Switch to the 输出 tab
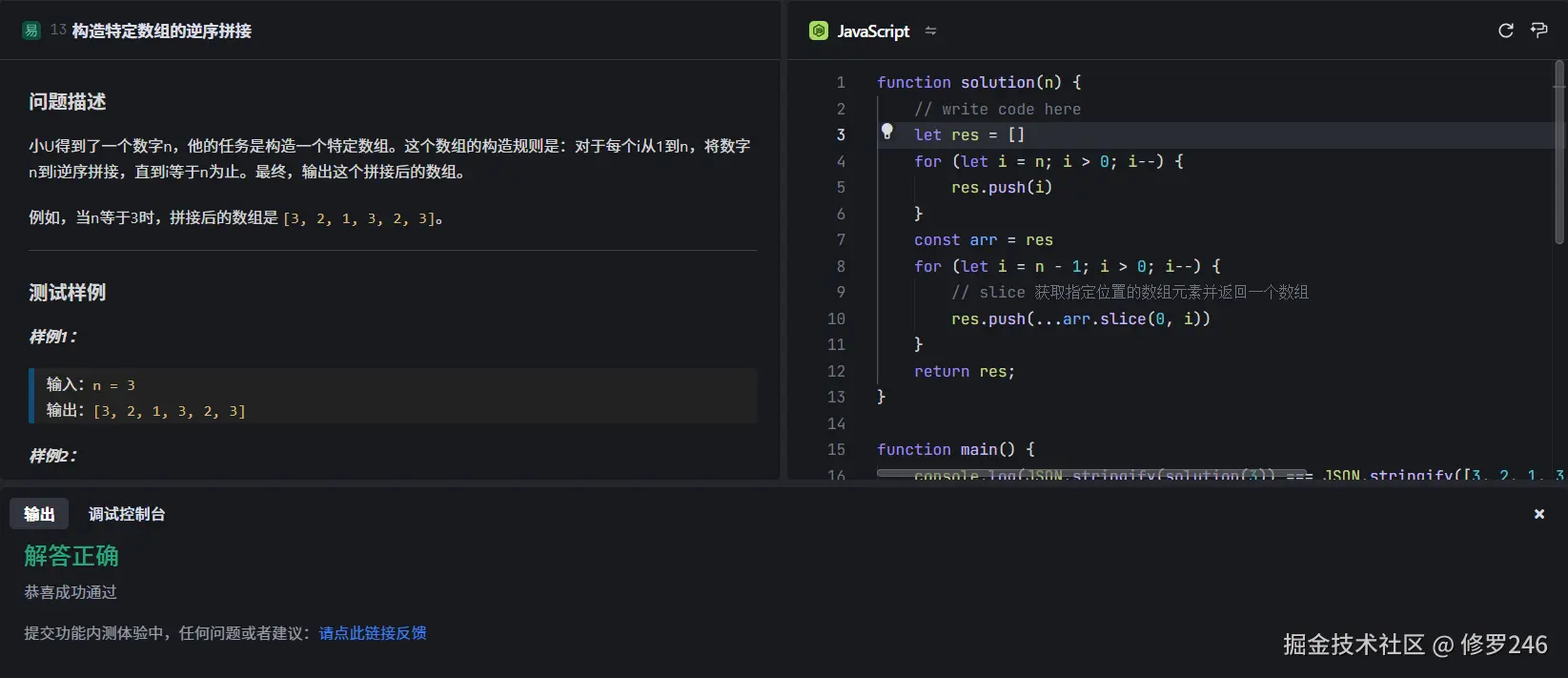Image resolution: width=1568 pixels, height=678 pixels. tap(39, 514)
